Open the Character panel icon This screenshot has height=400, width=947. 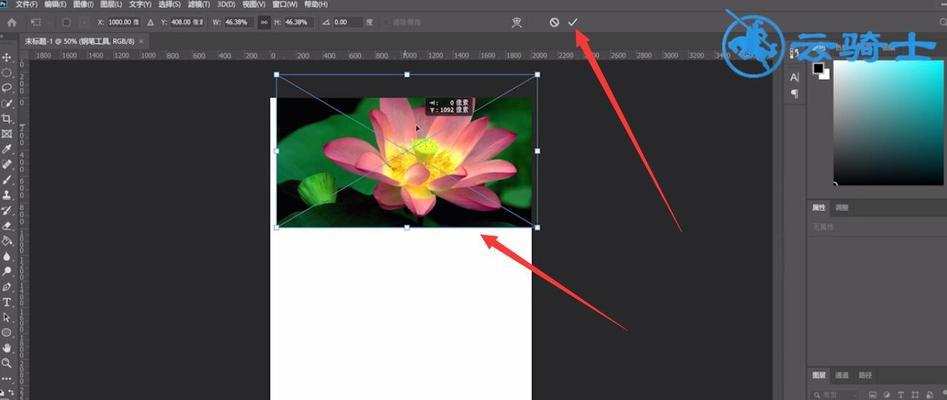tap(794, 77)
